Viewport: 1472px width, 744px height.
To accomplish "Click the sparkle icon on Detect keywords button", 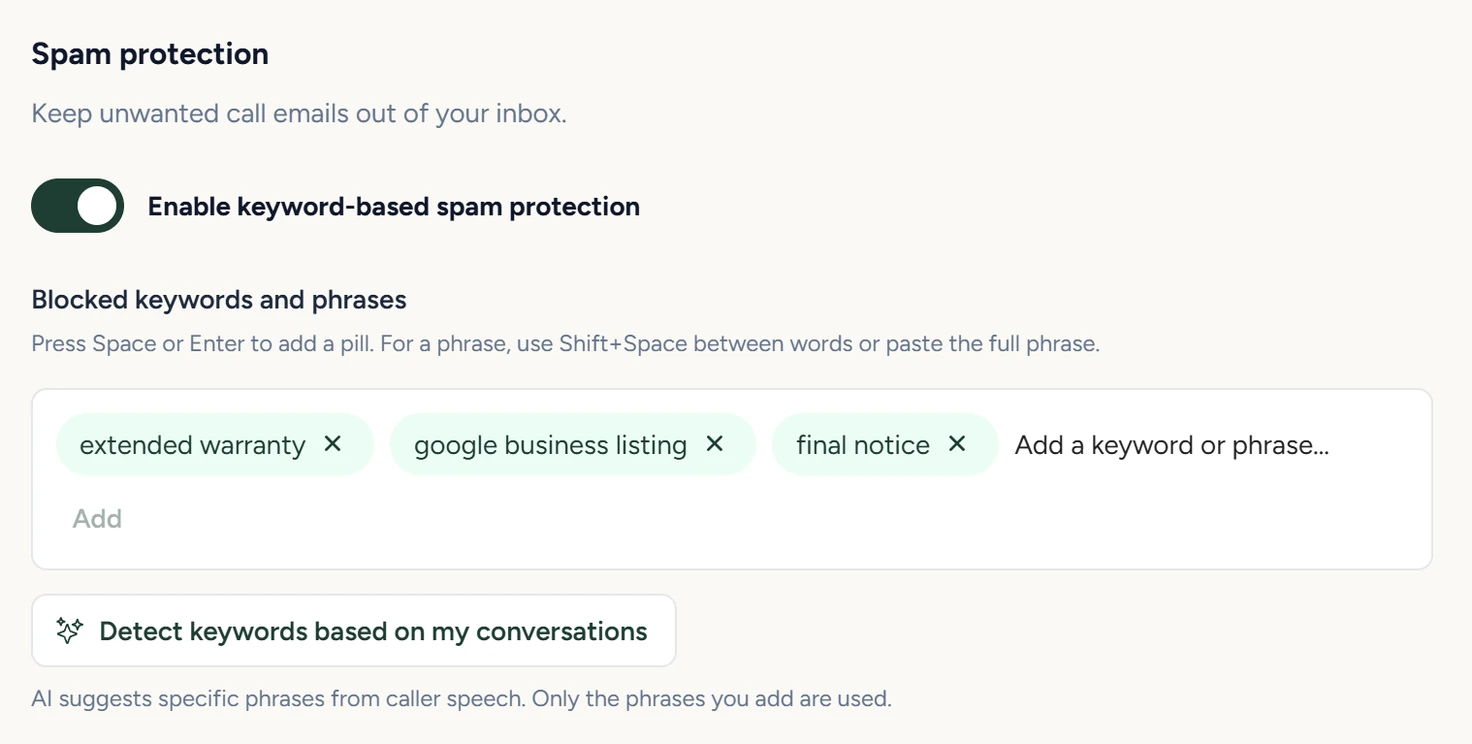I will (69, 631).
